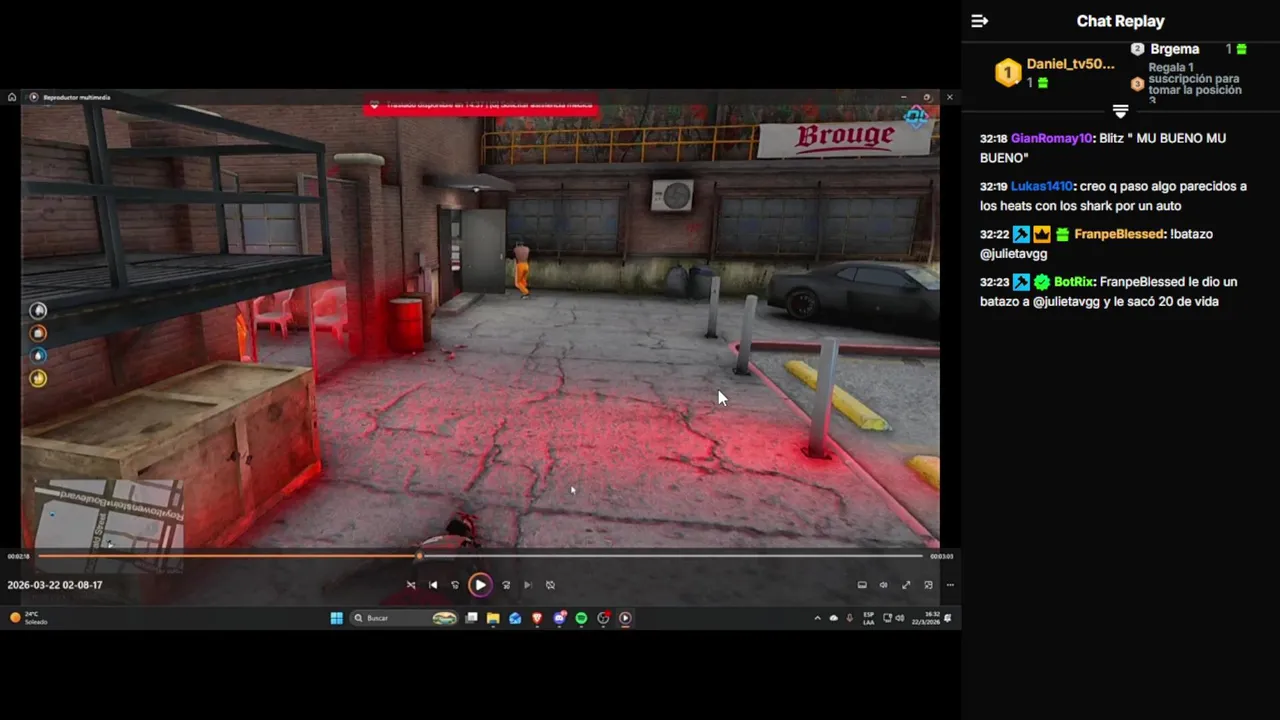
Task: Open the volume control
Action: (x=884, y=585)
